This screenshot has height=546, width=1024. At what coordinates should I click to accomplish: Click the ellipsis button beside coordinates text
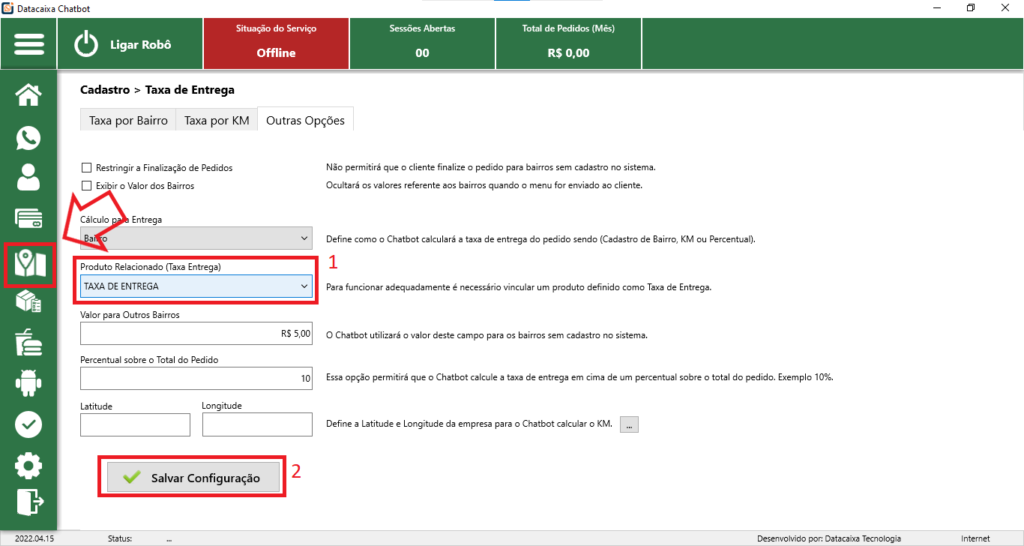[629, 425]
